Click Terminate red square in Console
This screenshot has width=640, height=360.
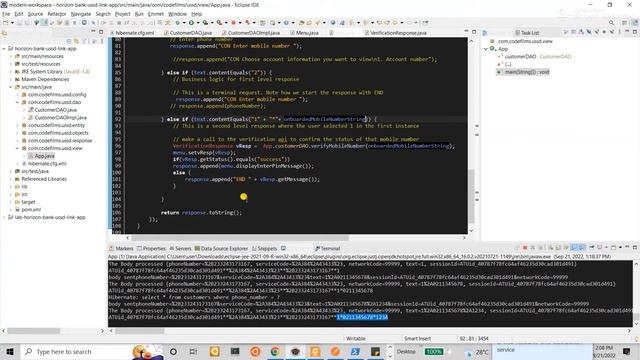pos(525,248)
